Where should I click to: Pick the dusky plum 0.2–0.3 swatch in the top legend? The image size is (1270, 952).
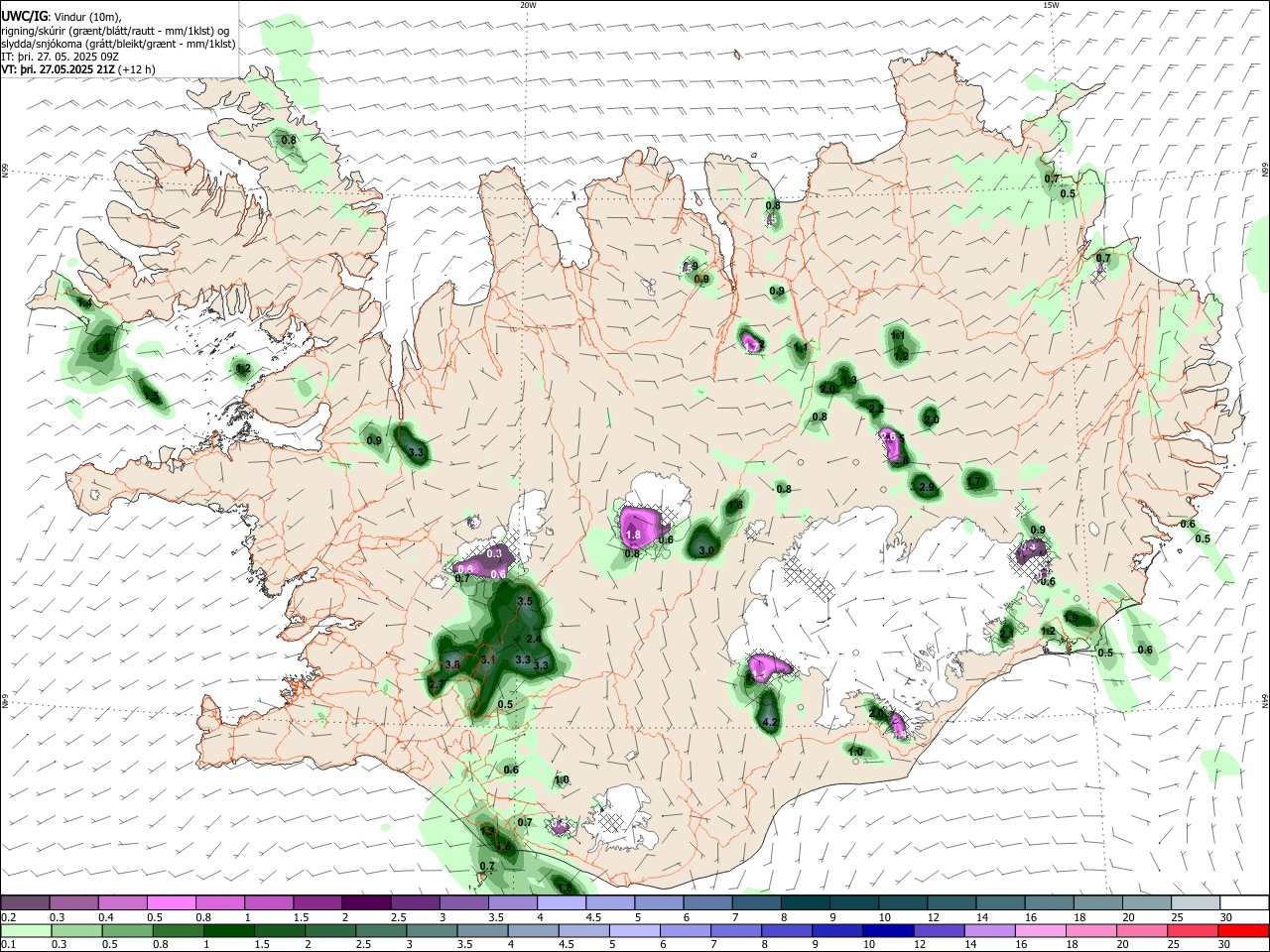(x=25, y=903)
